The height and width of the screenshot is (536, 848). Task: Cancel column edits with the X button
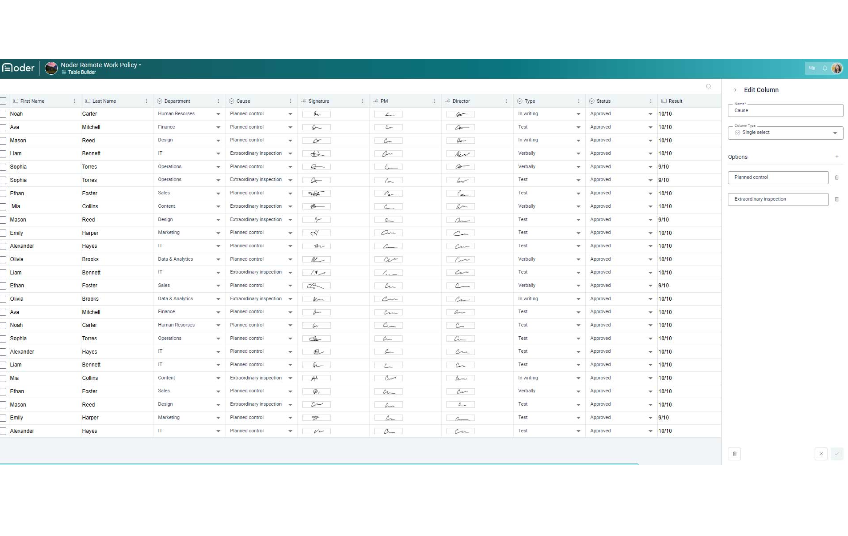point(821,454)
